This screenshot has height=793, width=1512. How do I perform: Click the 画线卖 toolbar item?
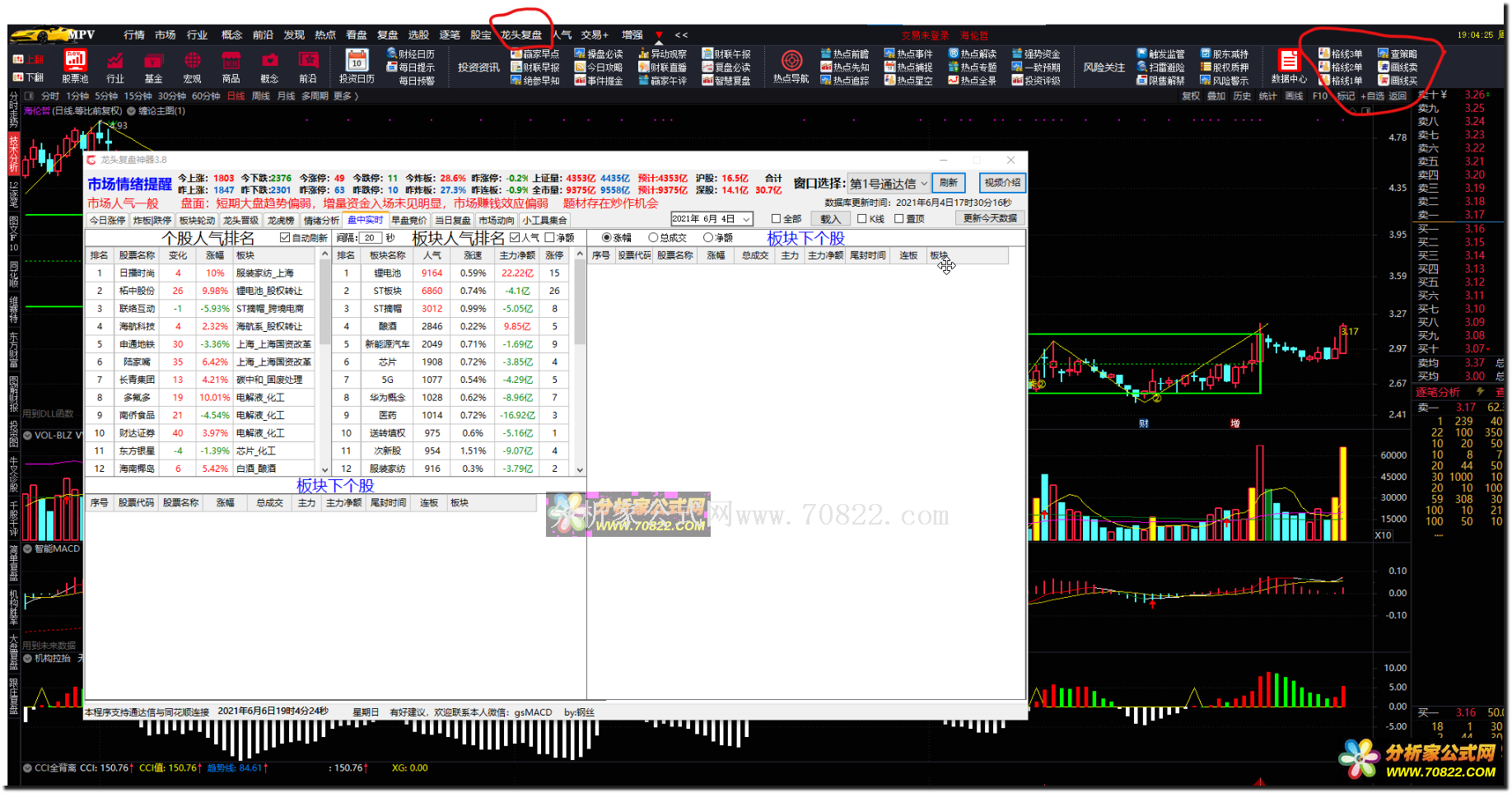[1398, 68]
